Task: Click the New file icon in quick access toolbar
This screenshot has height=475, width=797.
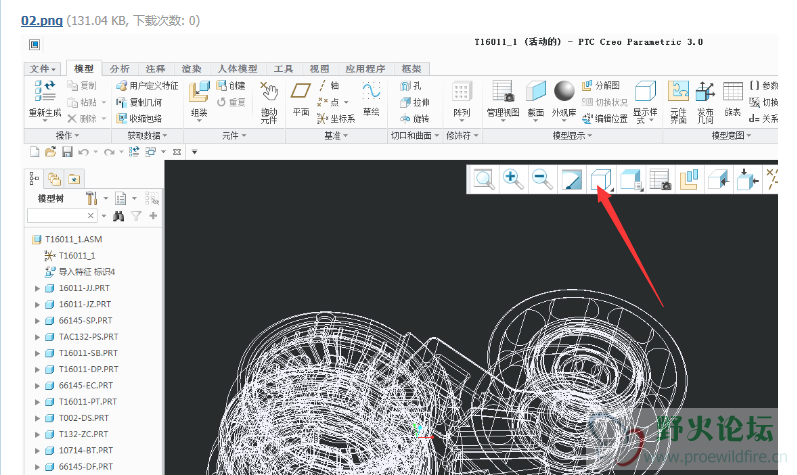Action: [x=34, y=151]
